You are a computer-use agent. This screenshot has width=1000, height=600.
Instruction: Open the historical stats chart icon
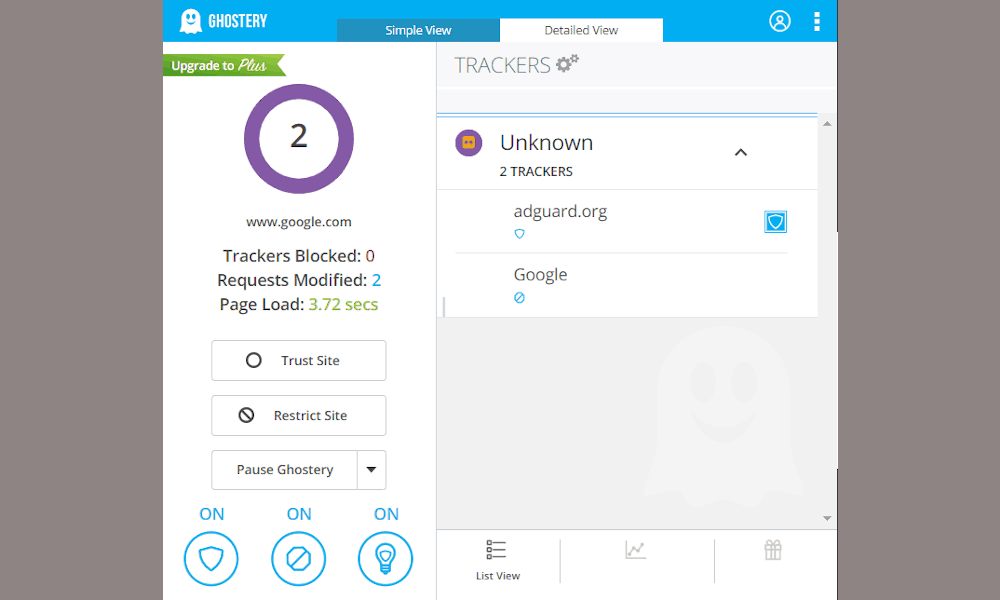pos(636,550)
